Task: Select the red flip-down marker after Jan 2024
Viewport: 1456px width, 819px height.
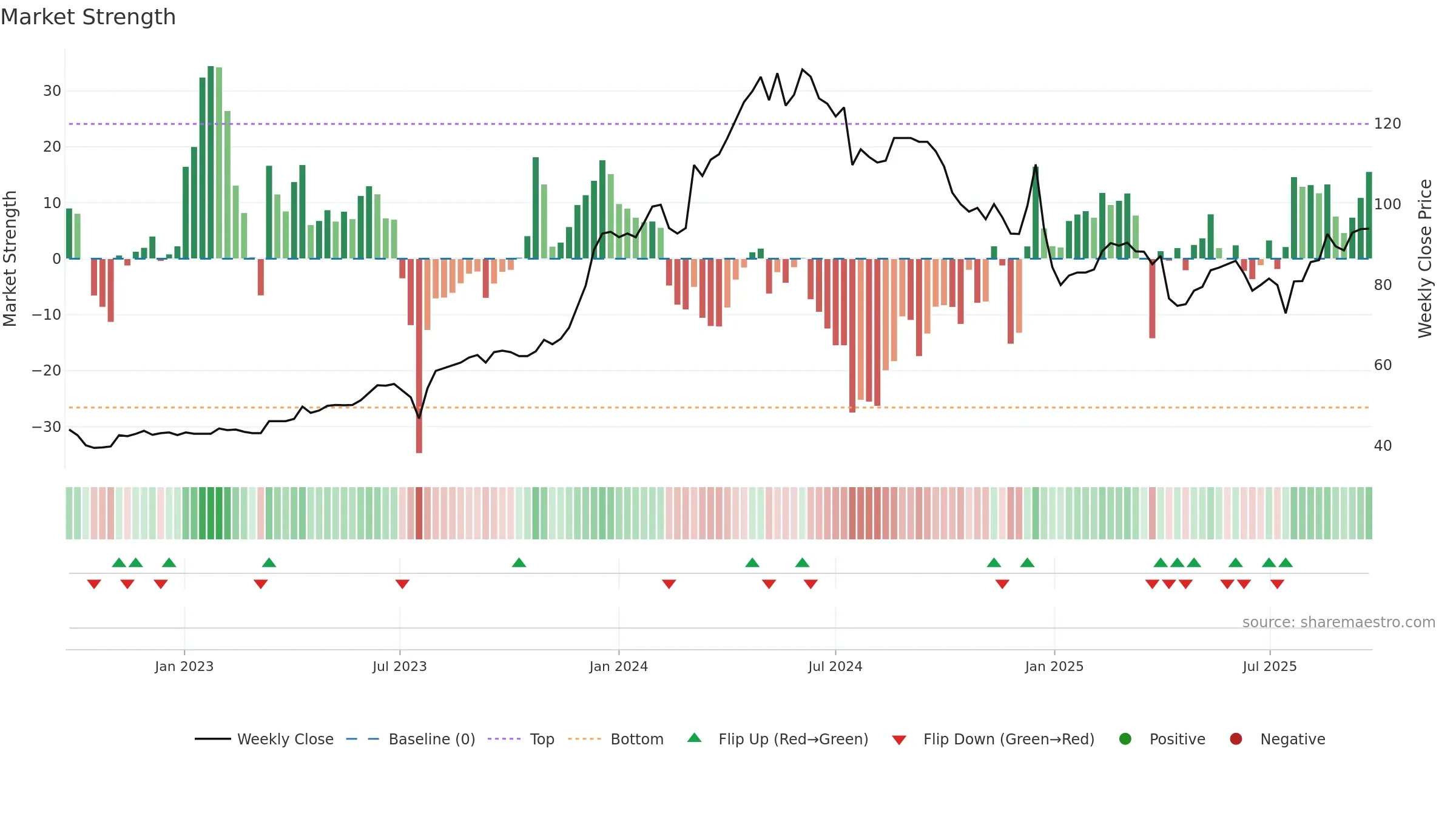Action: click(x=669, y=584)
